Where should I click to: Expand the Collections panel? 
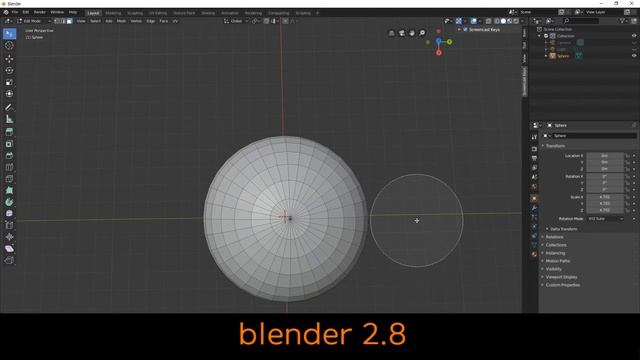pos(556,245)
